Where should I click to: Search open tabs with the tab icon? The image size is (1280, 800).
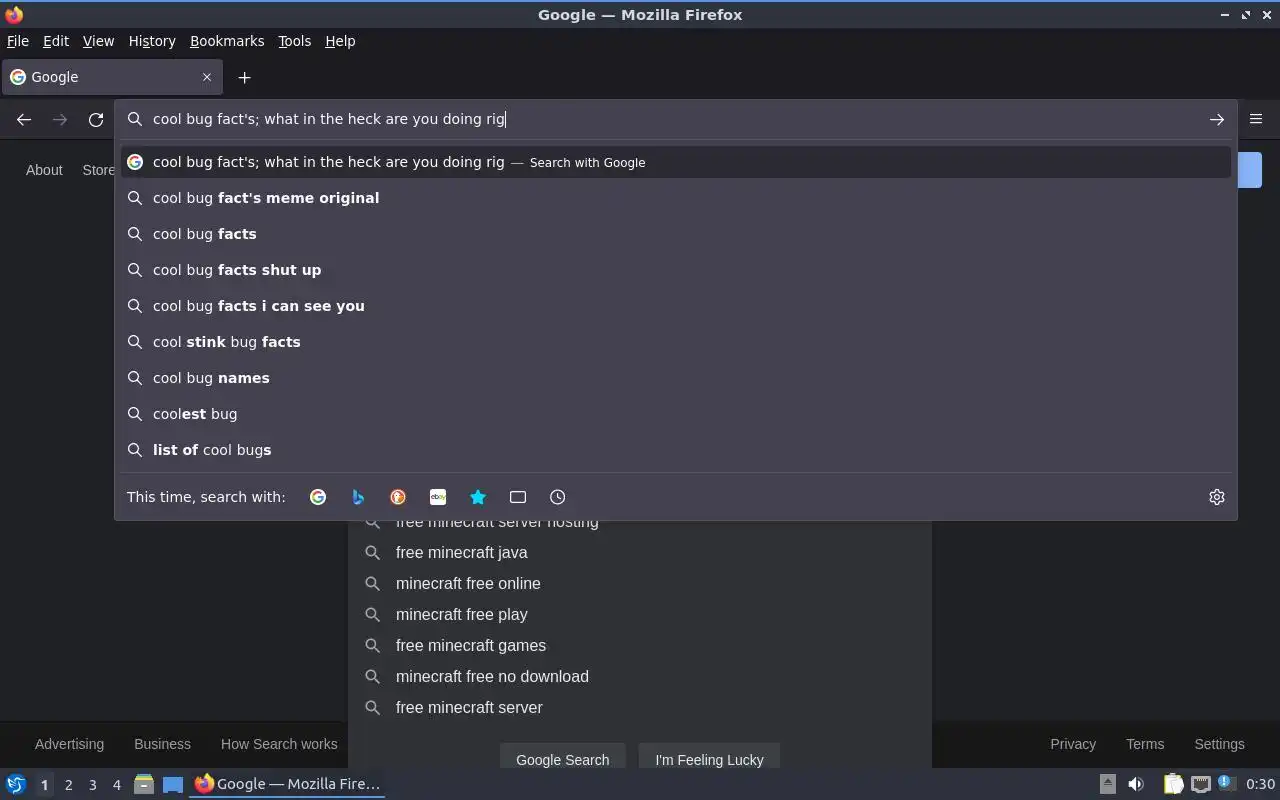tap(518, 497)
